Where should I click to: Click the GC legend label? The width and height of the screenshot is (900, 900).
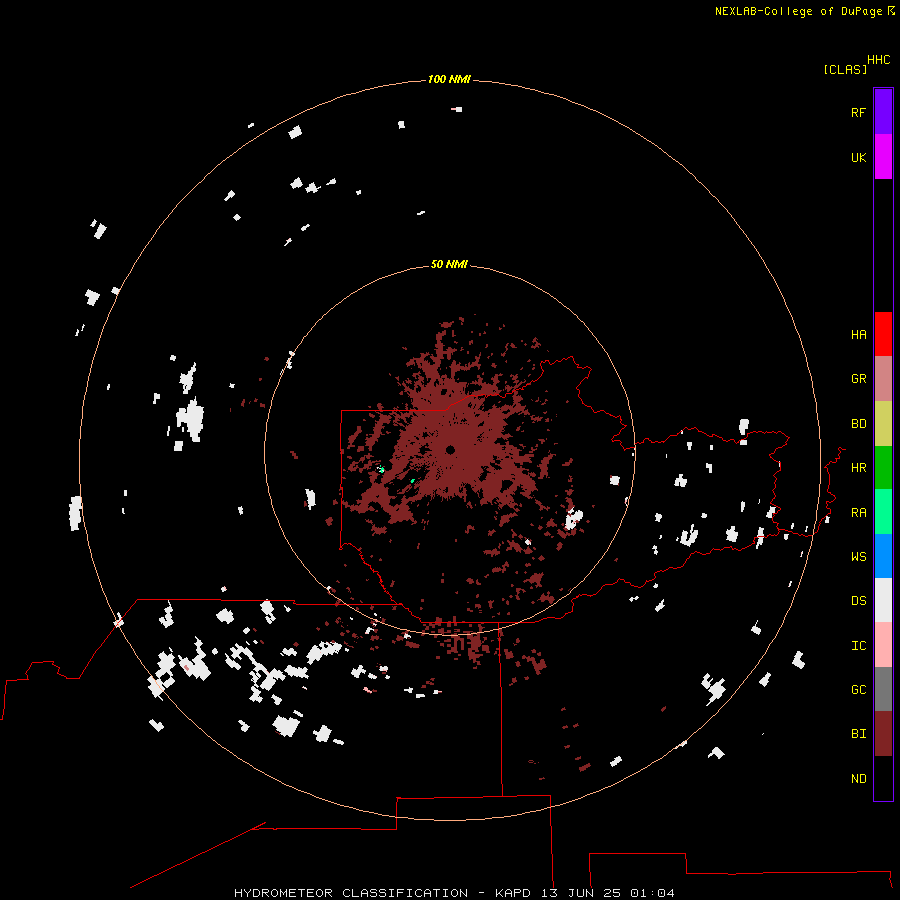pos(859,690)
